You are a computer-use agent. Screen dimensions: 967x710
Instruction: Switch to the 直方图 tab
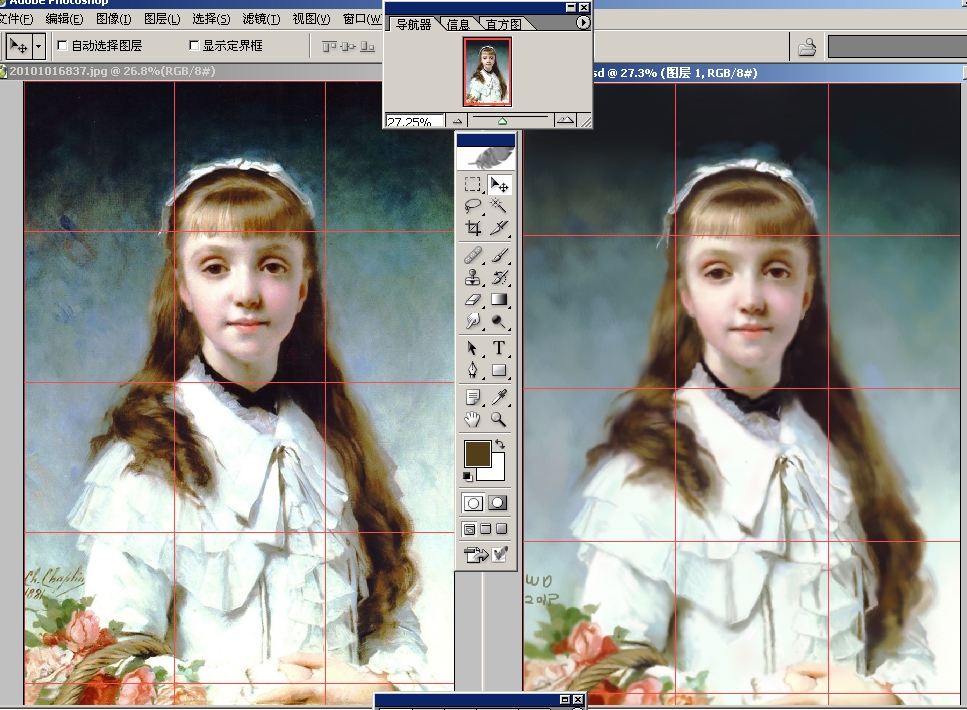503,24
